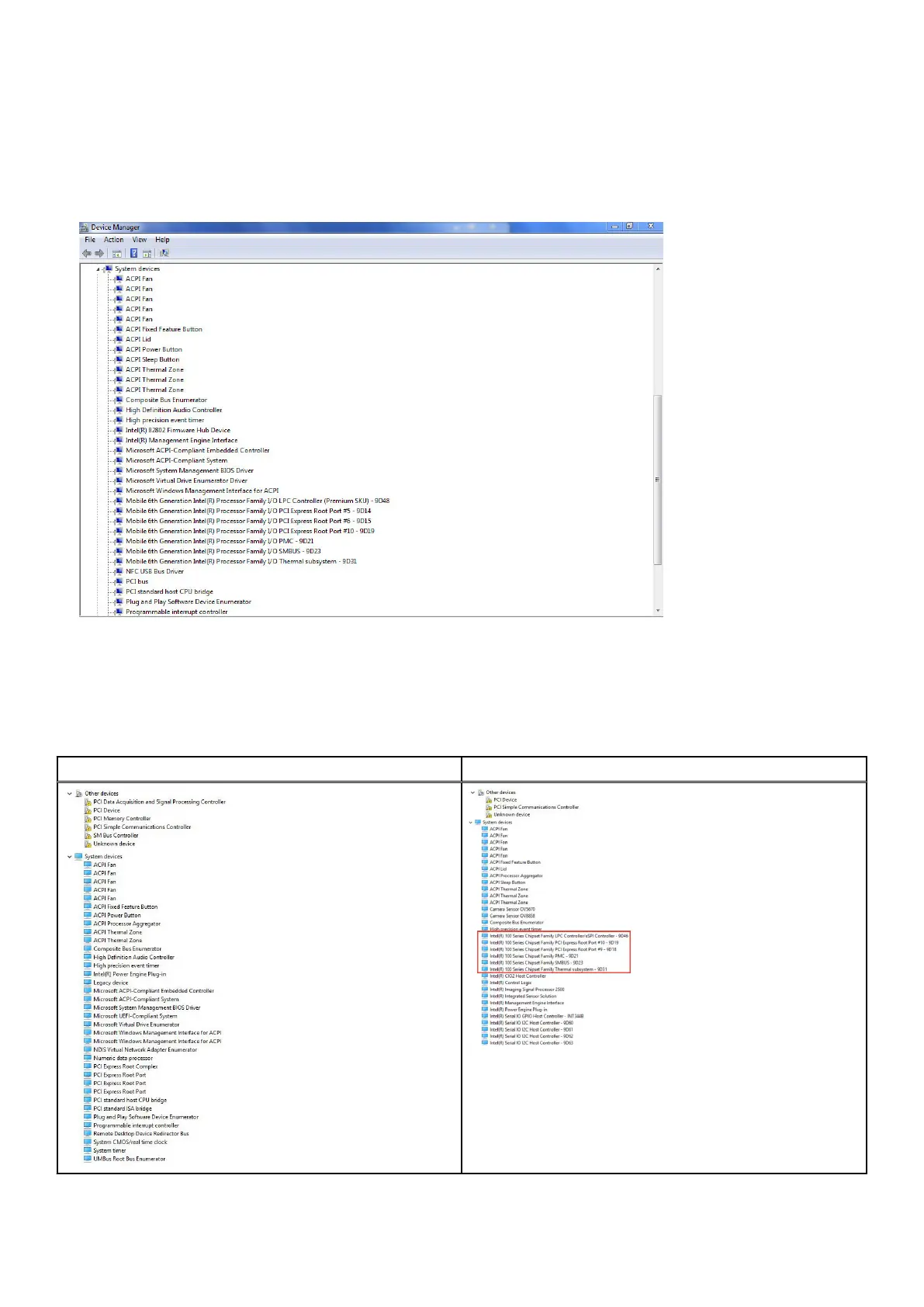
Task: Open the Help menu in Device Manager
Action: [x=162, y=240]
